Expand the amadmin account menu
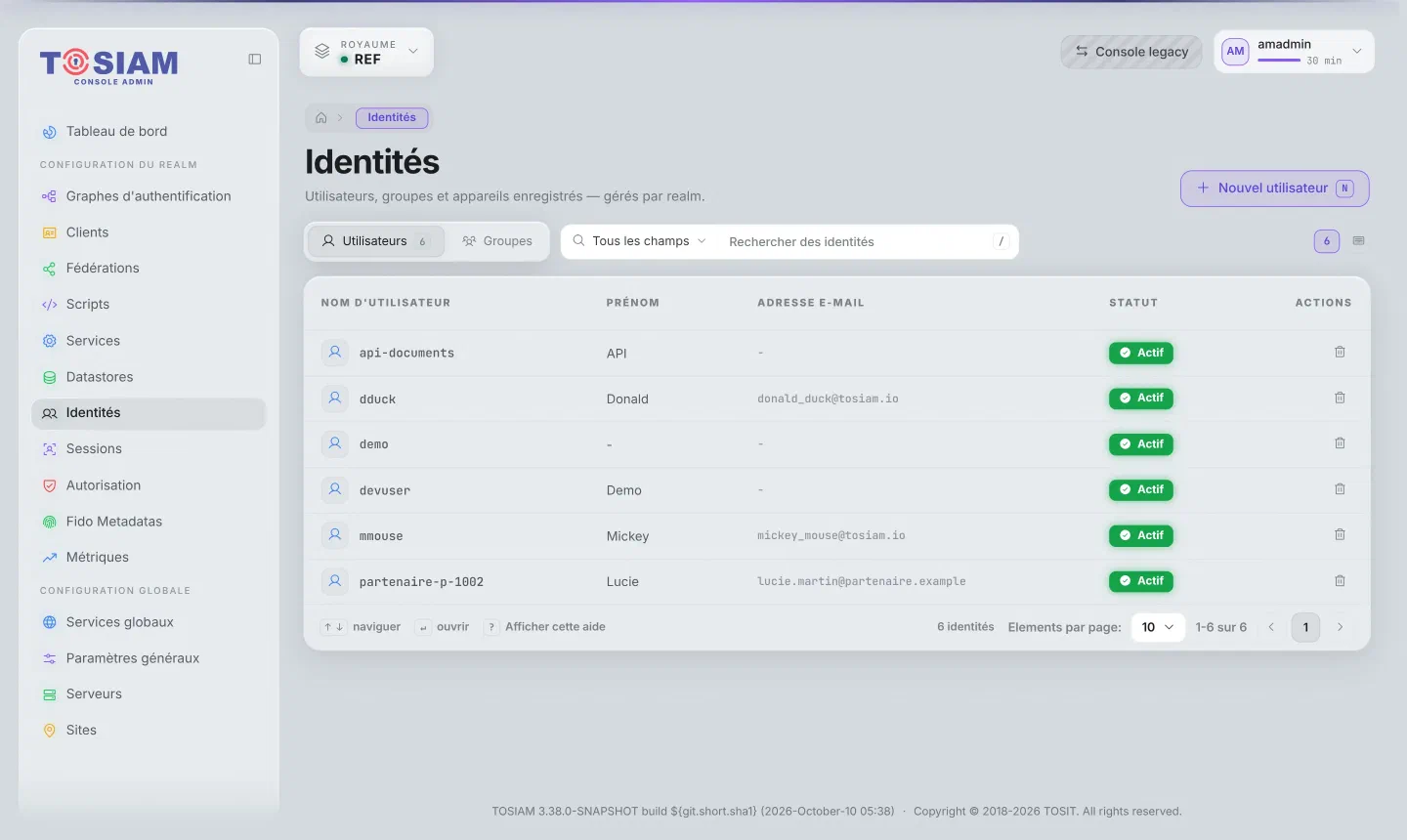1407x840 pixels. click(1294, 52)
